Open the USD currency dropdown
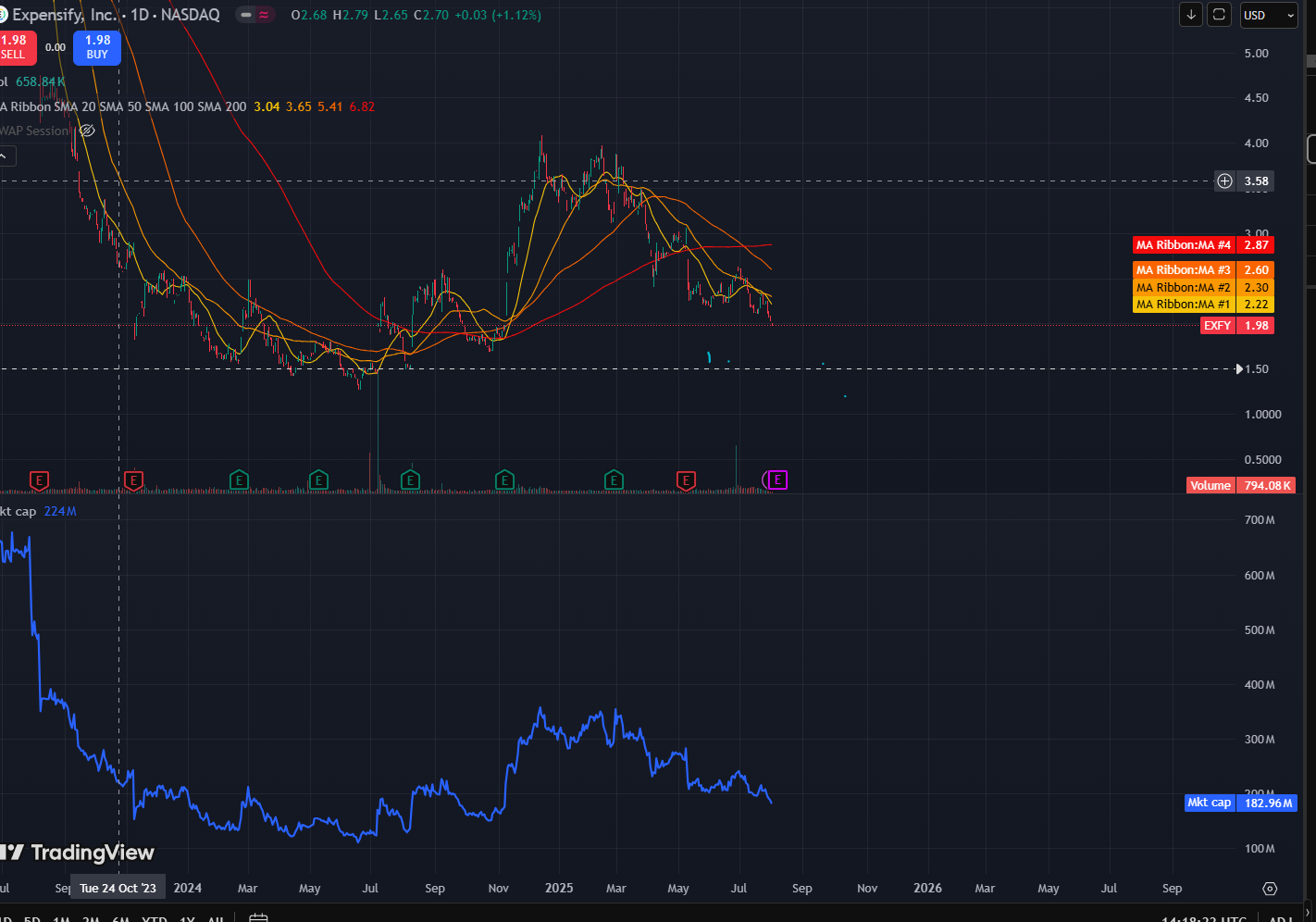Screen dimensions: 1316x922 (1269, 15)
